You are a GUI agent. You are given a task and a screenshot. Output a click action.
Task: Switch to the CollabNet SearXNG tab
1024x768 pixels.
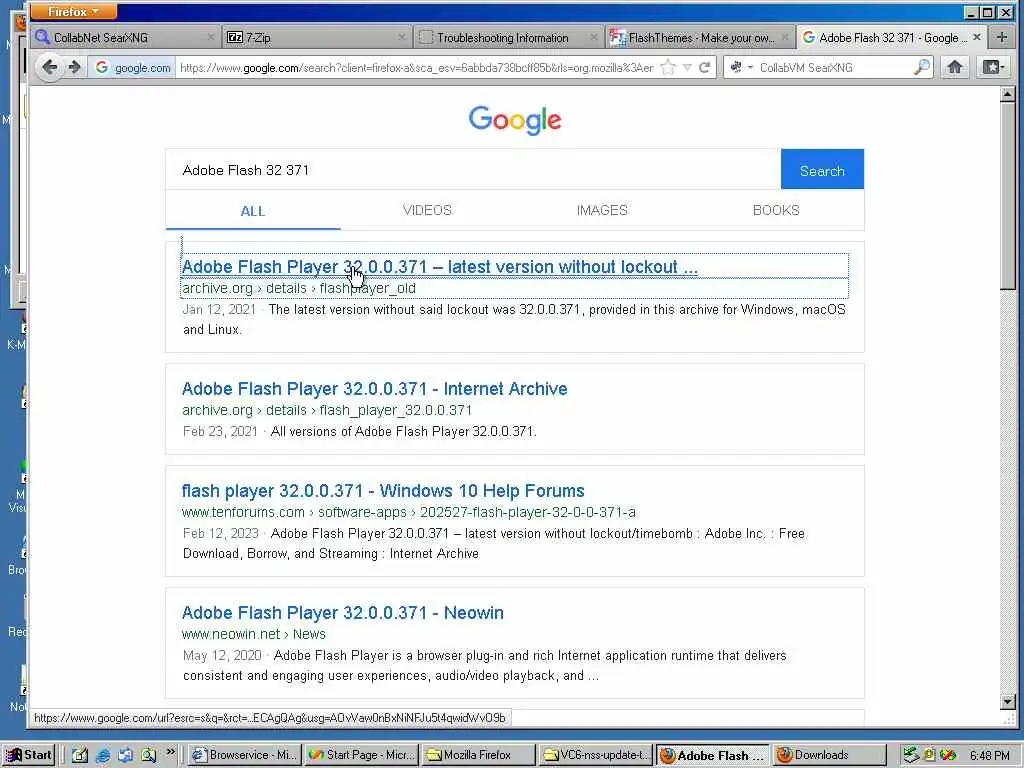click(125, 37)
